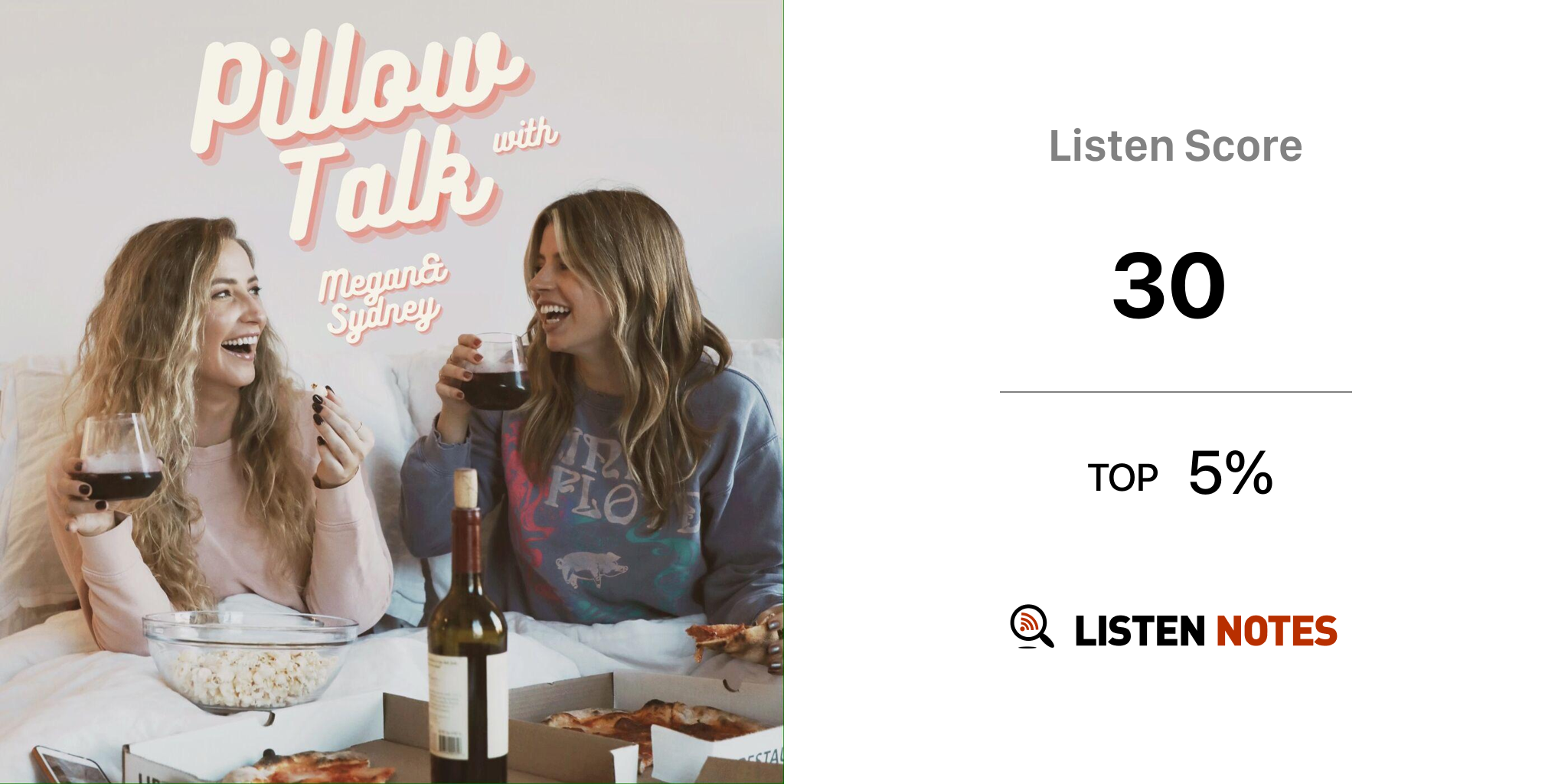Click the Pillow title text on cover

pos(360,88)
